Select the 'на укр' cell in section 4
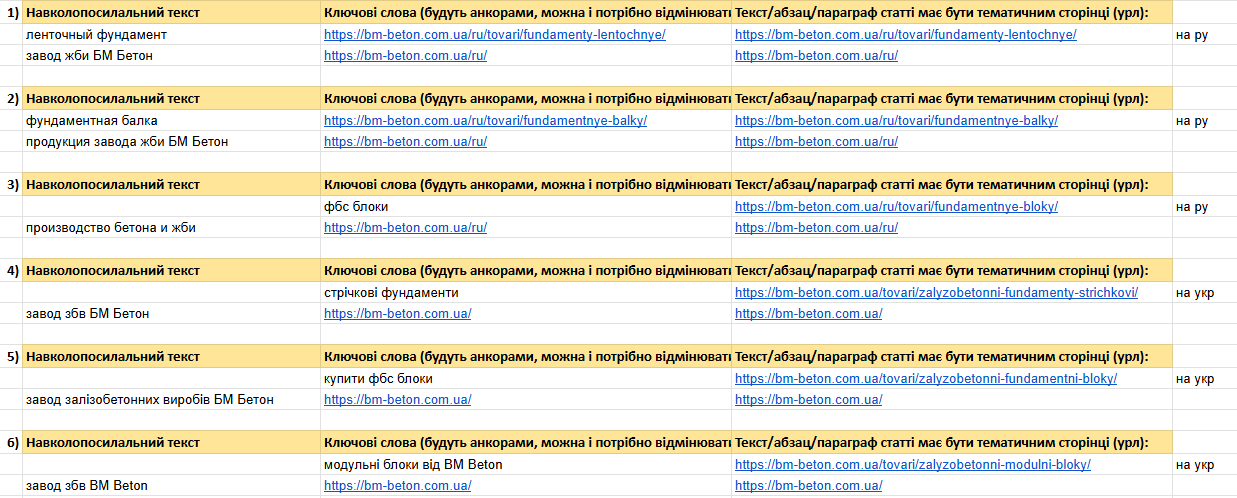 click(1204, 293)
